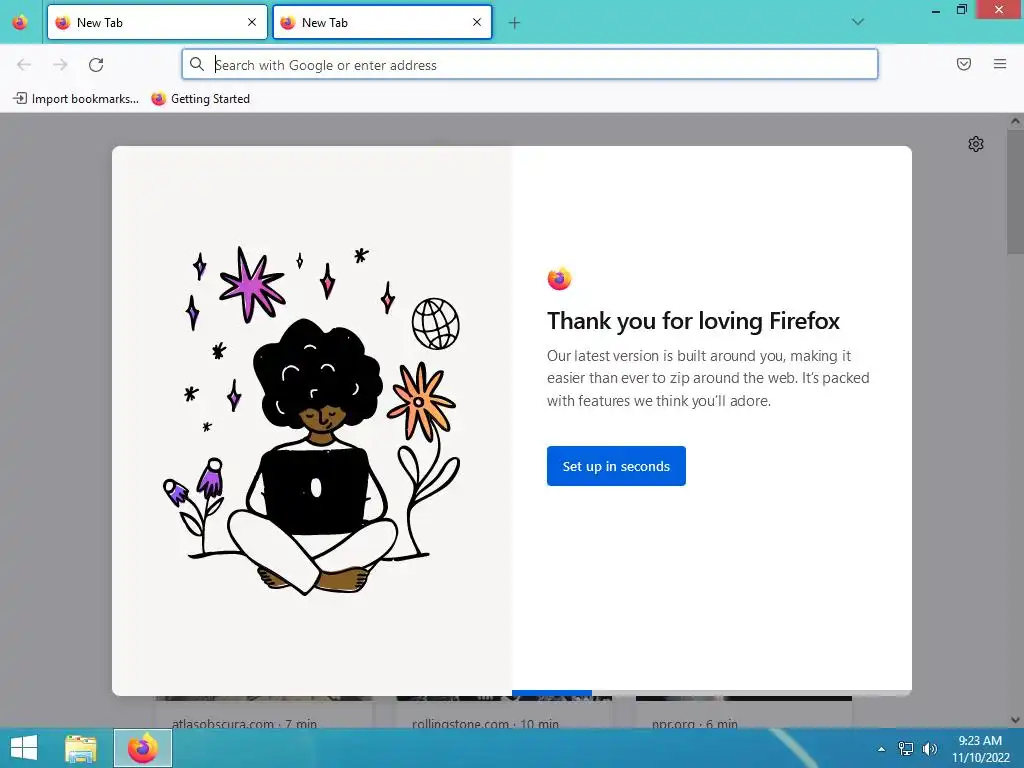
Task: Close the second New Tab
Action: [477, 22]
